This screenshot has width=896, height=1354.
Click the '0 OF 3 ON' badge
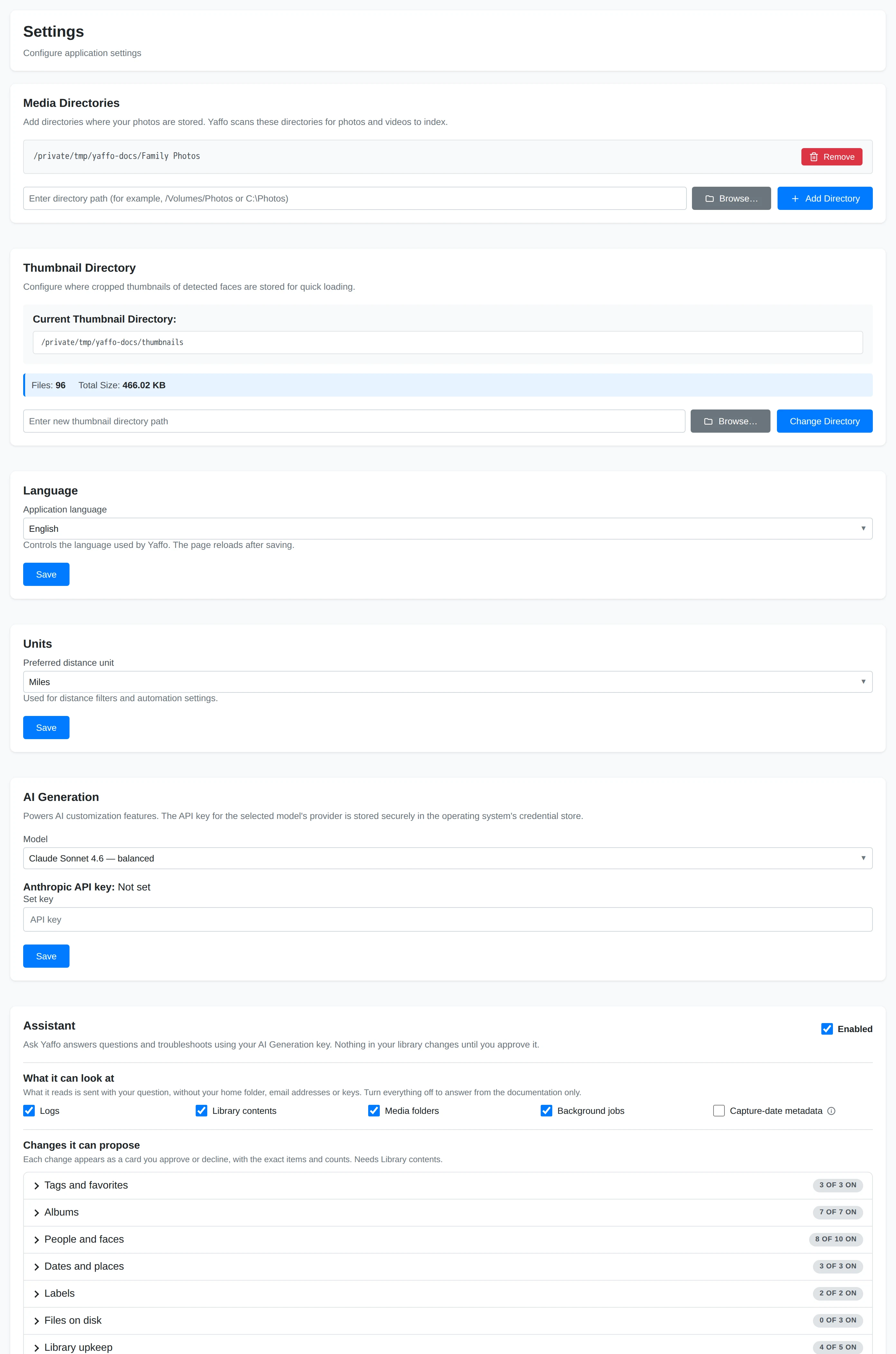[838, 1320]
